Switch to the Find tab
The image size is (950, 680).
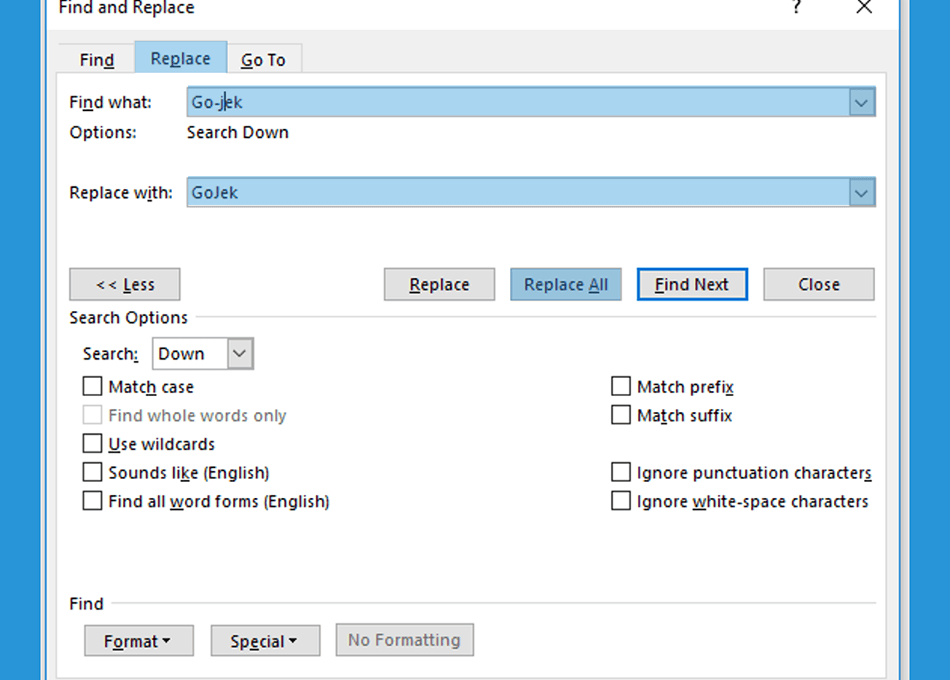coord(97,59)
